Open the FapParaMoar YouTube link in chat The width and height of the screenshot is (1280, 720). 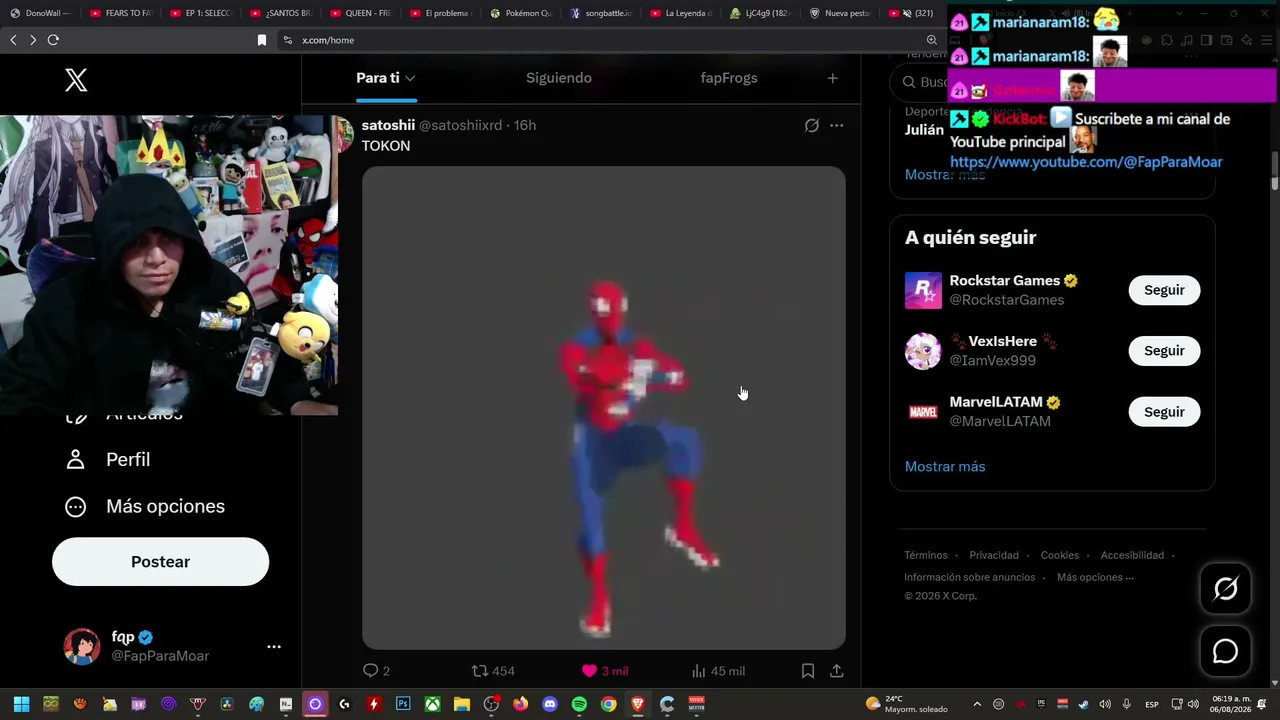[1086, 162]
